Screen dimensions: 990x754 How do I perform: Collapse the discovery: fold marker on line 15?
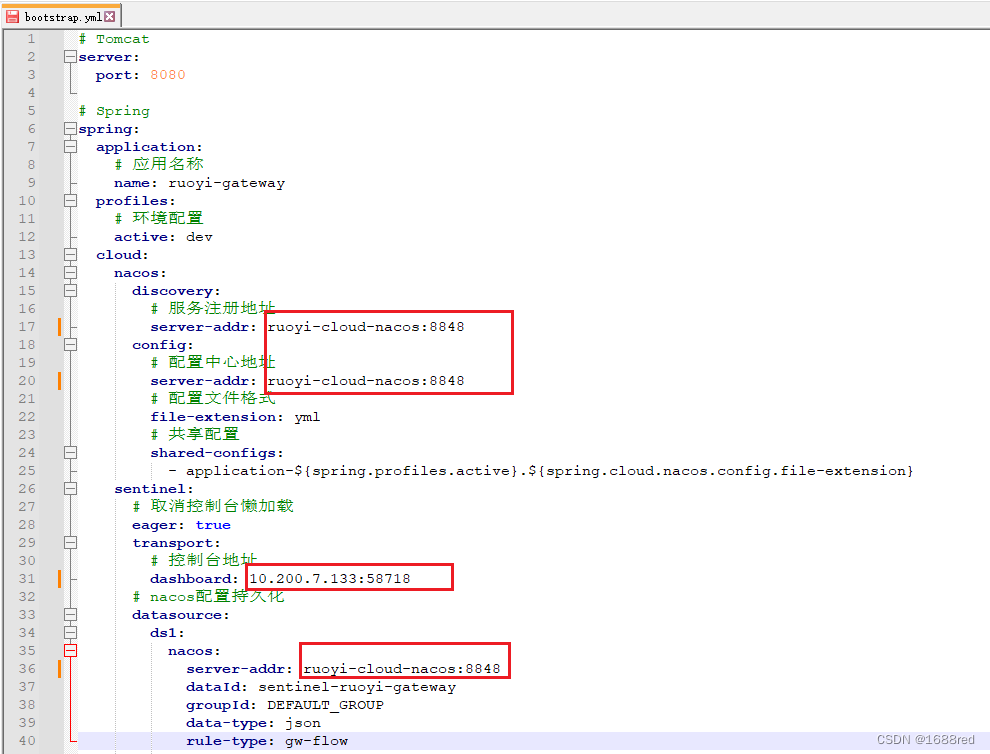(x=71, y=290)
